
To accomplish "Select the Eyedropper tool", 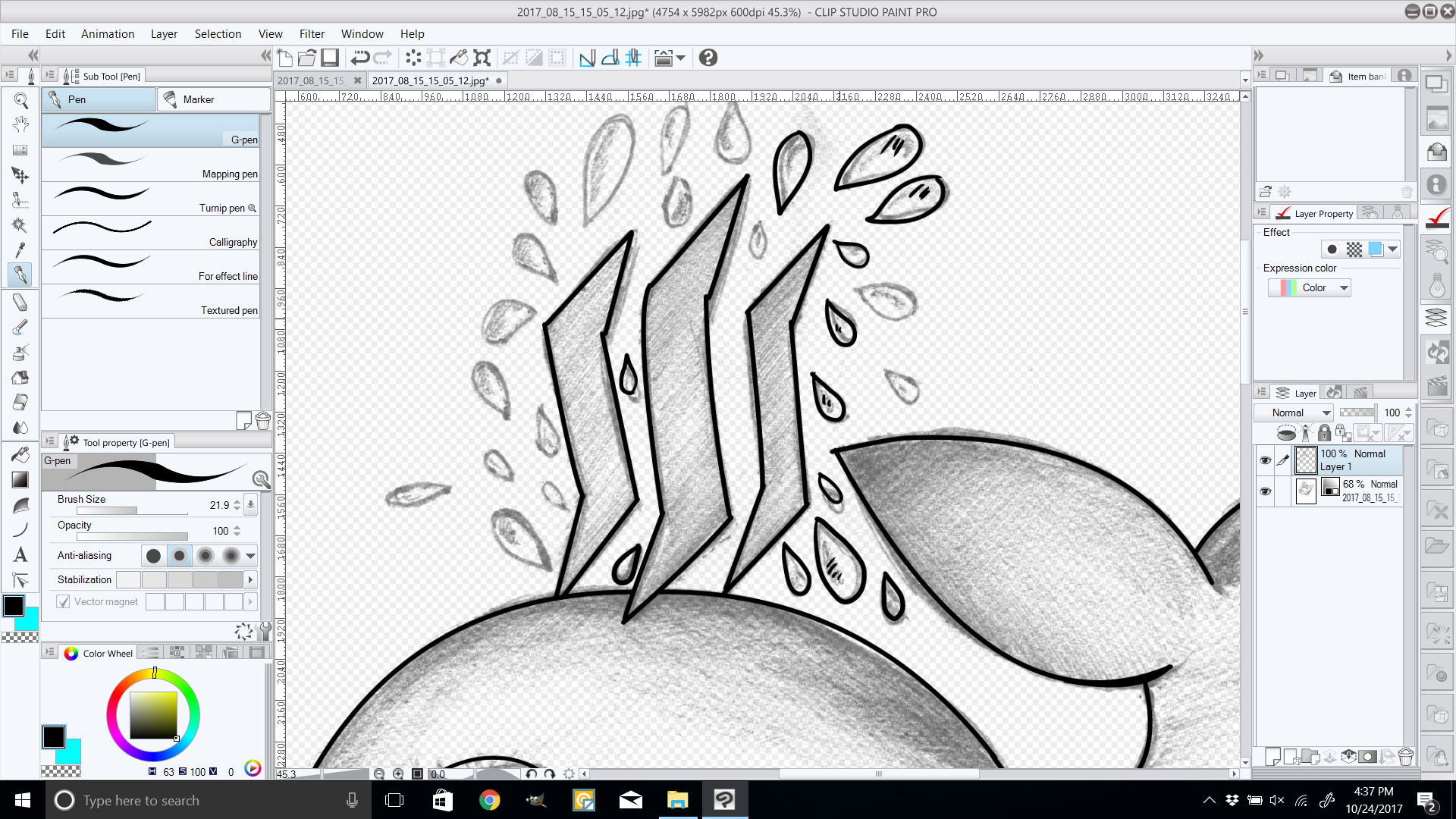I will (x=20, y=249).
